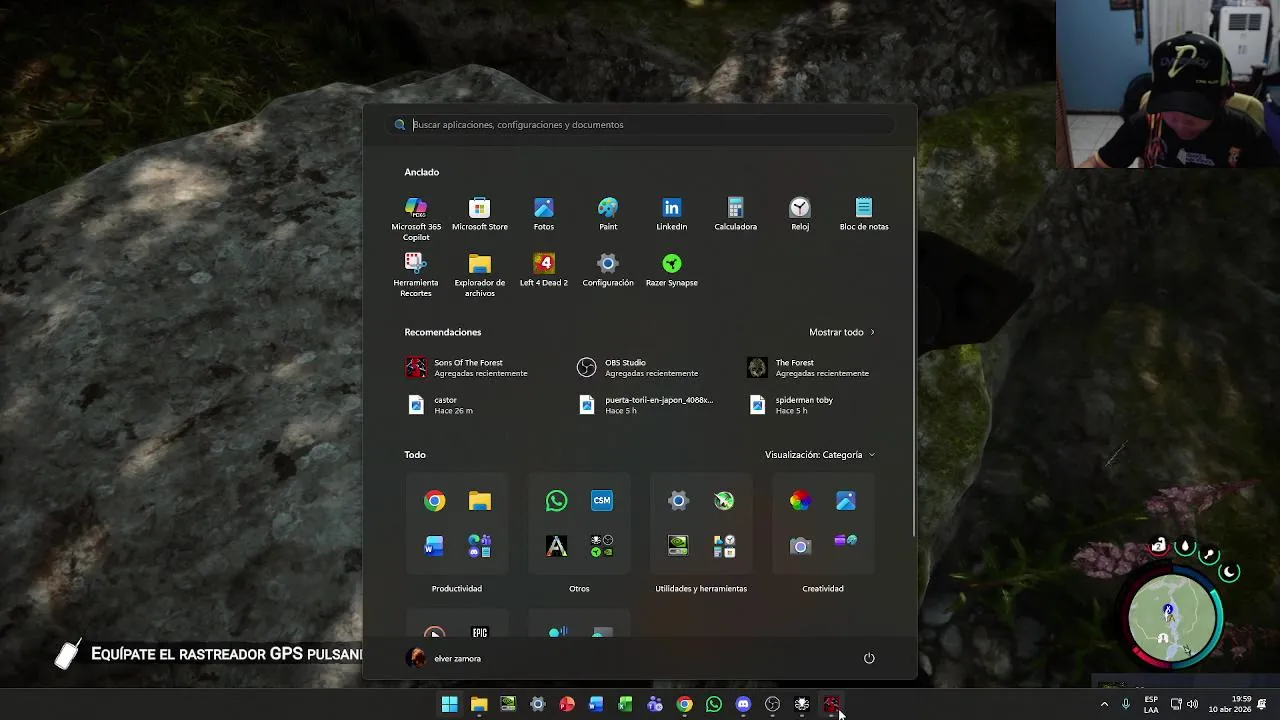Image resolution: width=1280 pixels, height=720 pixels.
Task: Open NVIDIA app in Utilidades group
Action: tap(678, 546)
